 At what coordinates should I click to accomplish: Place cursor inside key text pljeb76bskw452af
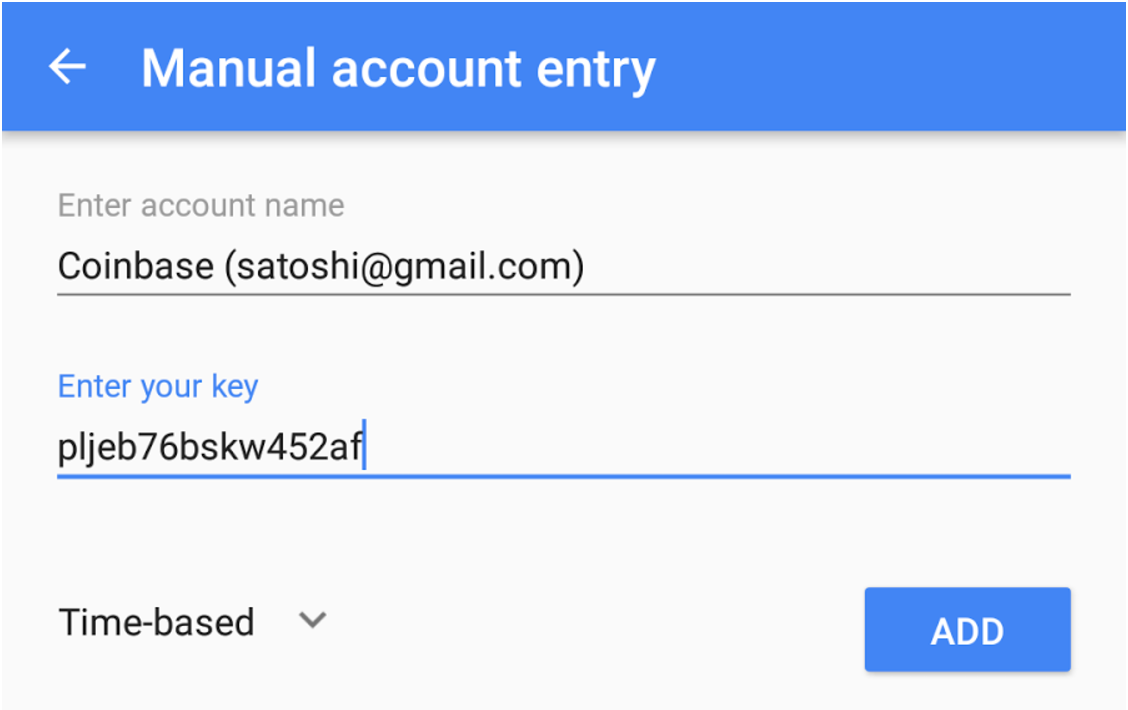coord(209,447)
